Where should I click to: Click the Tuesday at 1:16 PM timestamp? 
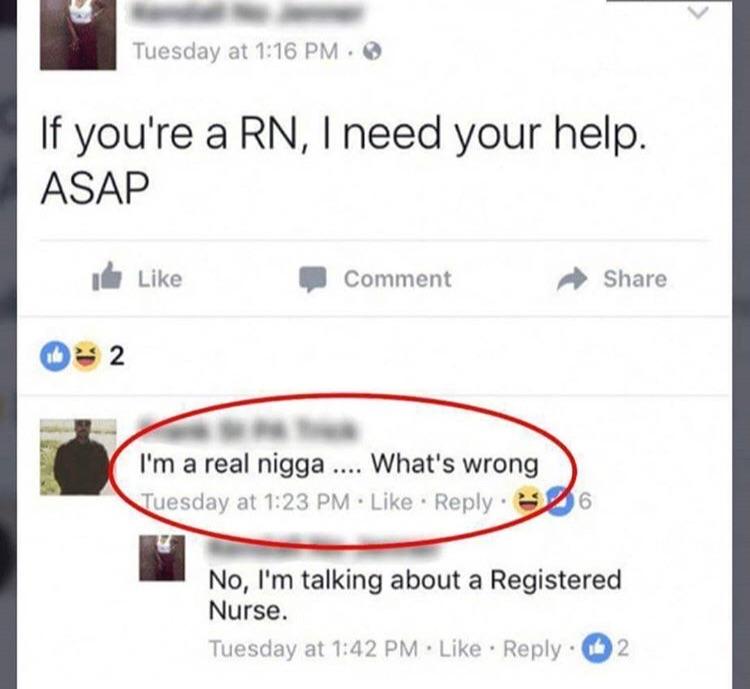click(x=235, y=51)
